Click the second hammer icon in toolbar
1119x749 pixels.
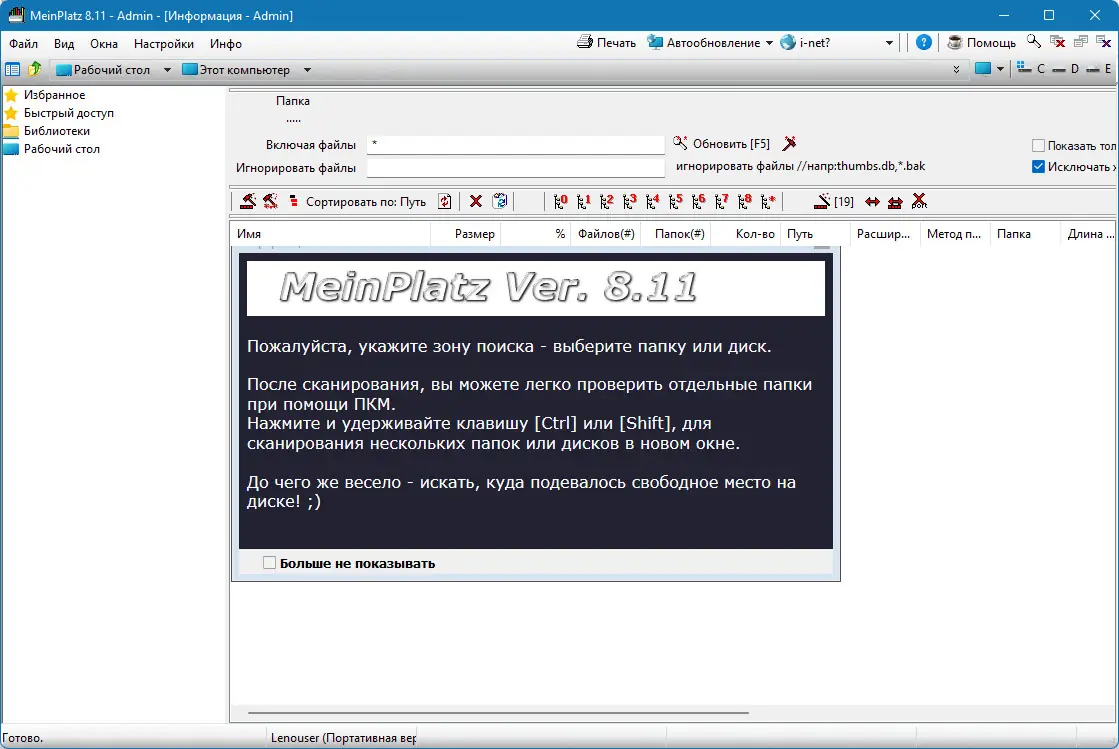tap(270, 202)
